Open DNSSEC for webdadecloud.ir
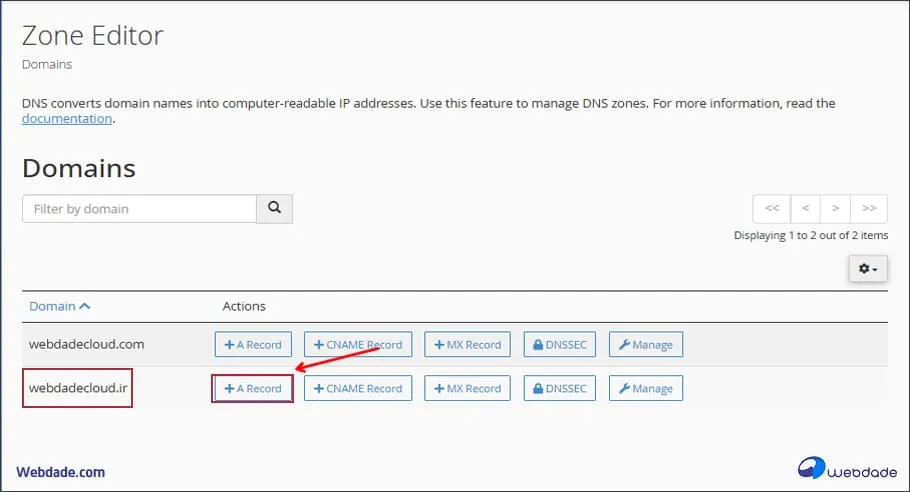Screen dimensions: 910x492 click(560, 388)
